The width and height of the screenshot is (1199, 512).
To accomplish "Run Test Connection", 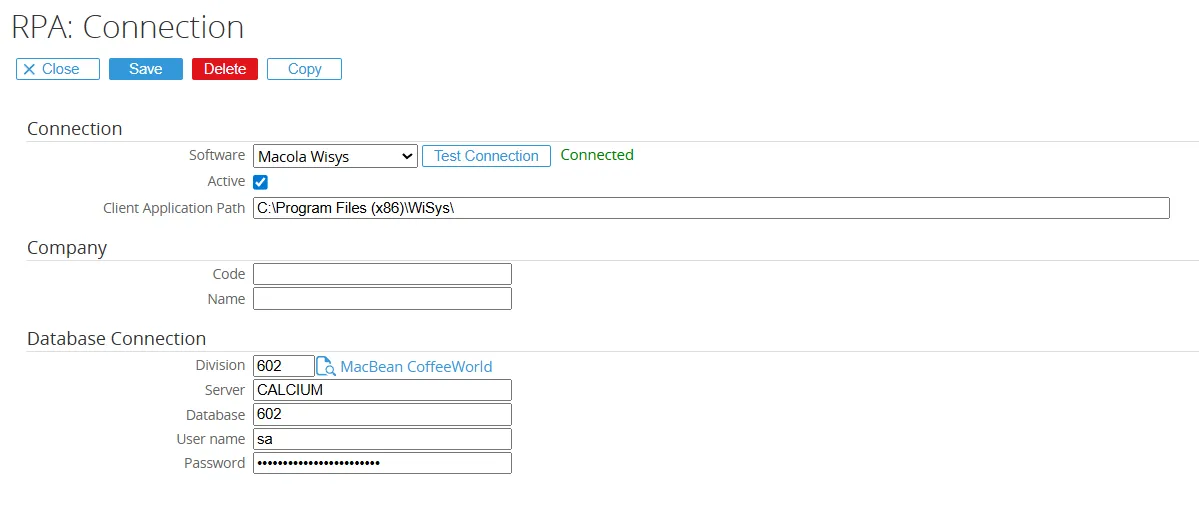I will [x=486, y=156].
